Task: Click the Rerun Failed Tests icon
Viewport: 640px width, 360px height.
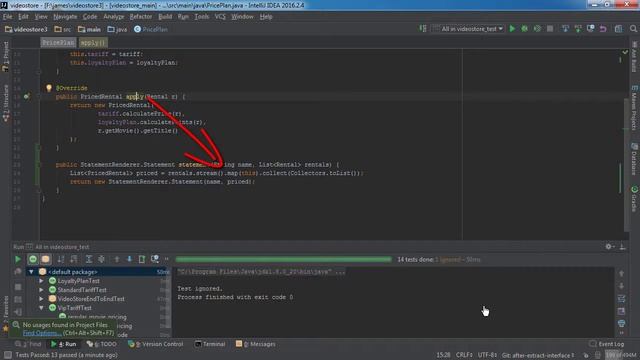Action: [x=18, y=272]
